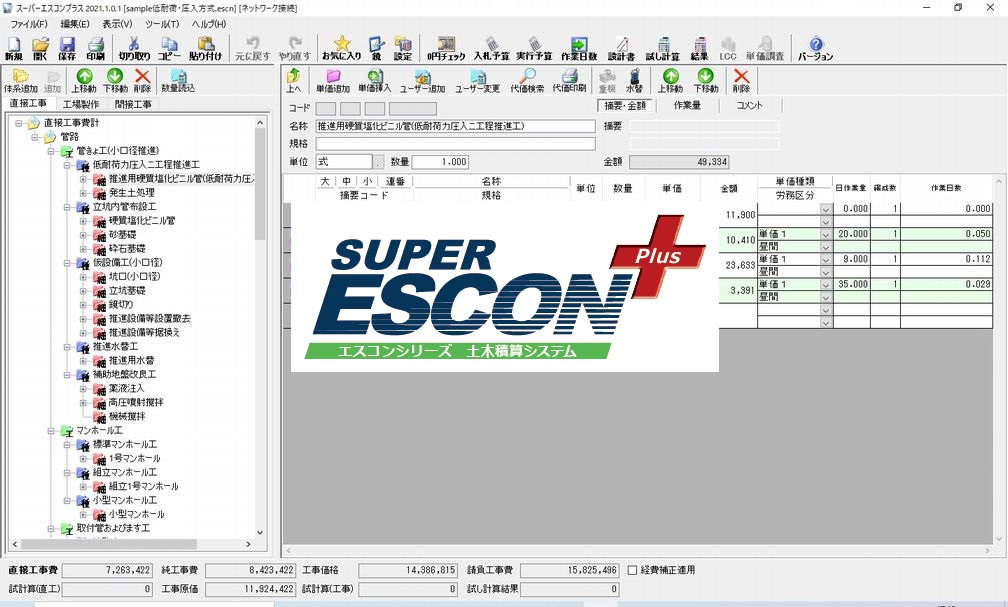Click the 直接工事費 value 7,263,422
This screenshot has width=1008, height=607.
(x=107, y=570)
